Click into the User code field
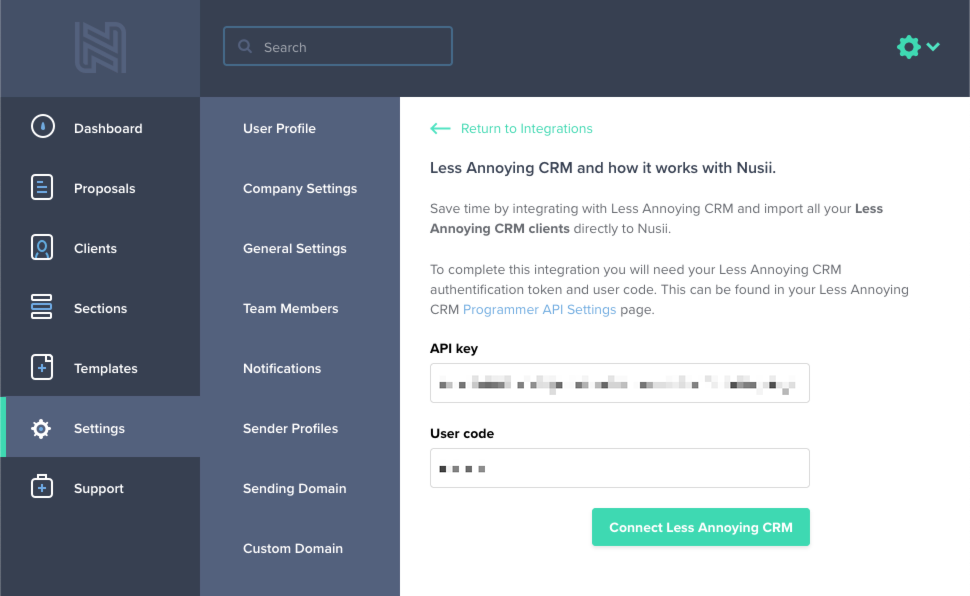Viewport: 970px width, 596px height. coord(619,468)
